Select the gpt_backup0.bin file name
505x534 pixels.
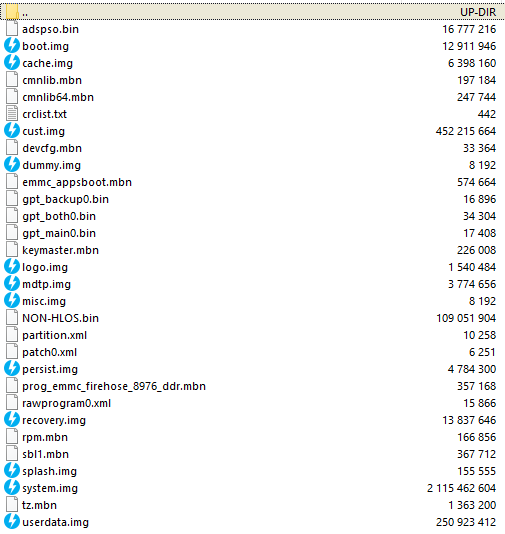point(65,200)
